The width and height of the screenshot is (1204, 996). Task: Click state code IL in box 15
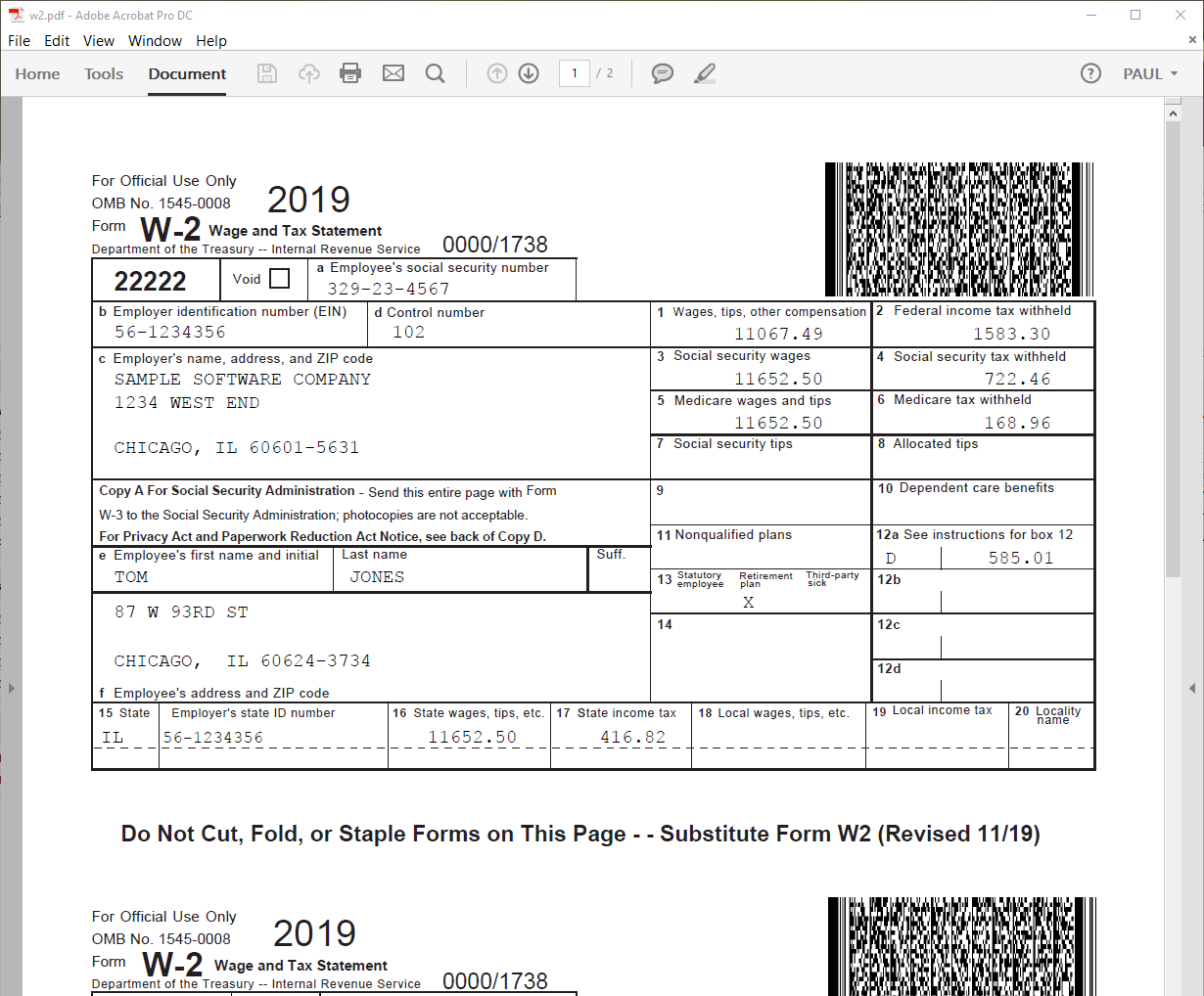(114, 737)
